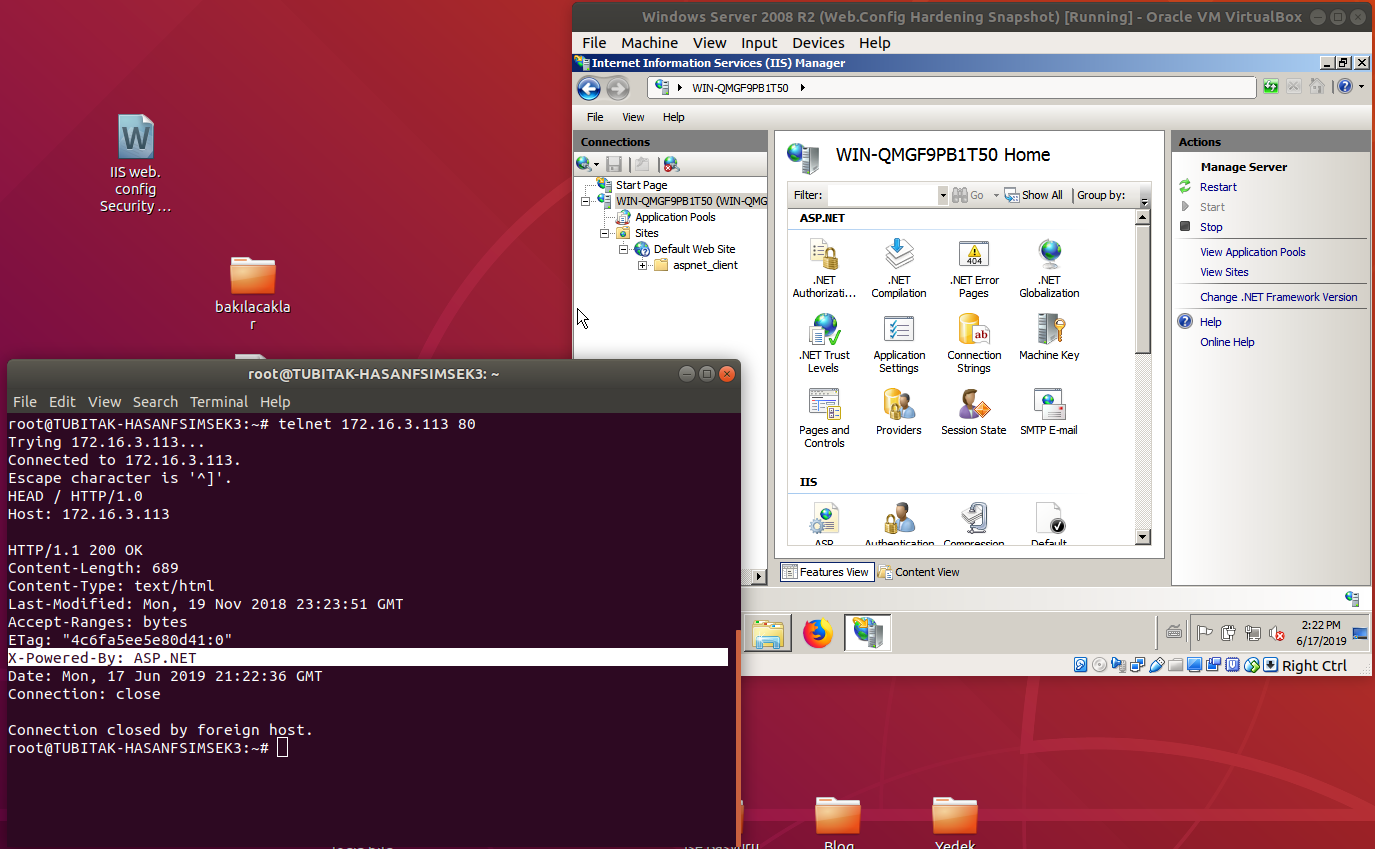Open the IIS web.config Security desktop document

[136, 165]
